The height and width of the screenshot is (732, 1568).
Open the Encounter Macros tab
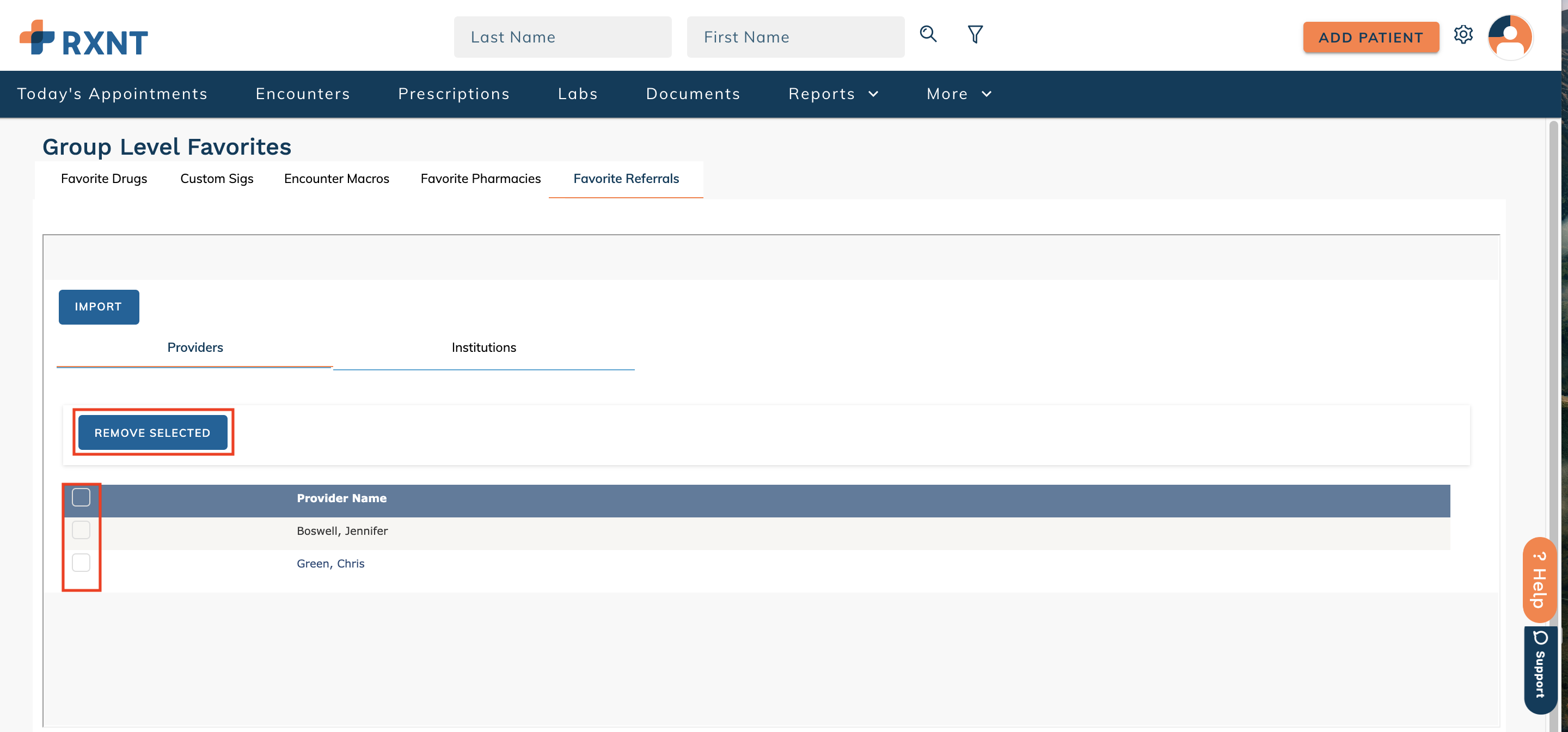click(336, 179)
